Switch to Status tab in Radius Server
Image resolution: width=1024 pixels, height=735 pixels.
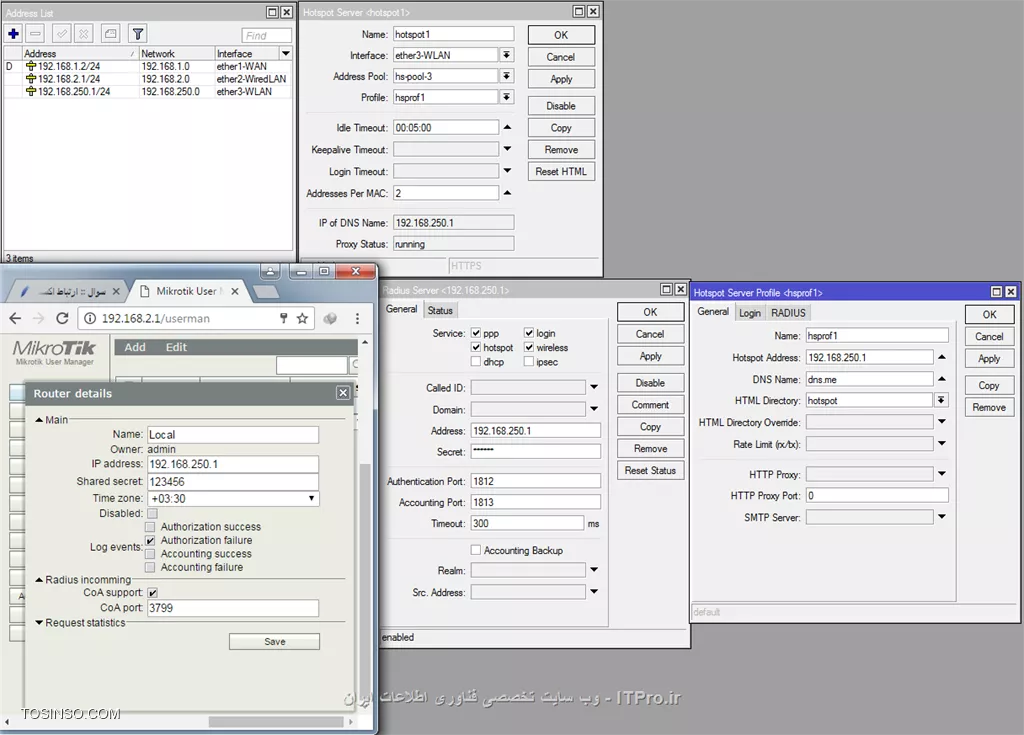[440, 310]
